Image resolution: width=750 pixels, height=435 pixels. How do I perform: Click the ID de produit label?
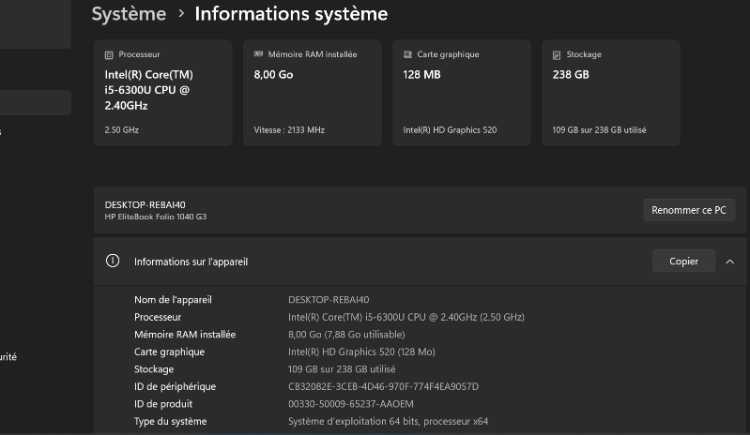[163, 404]
